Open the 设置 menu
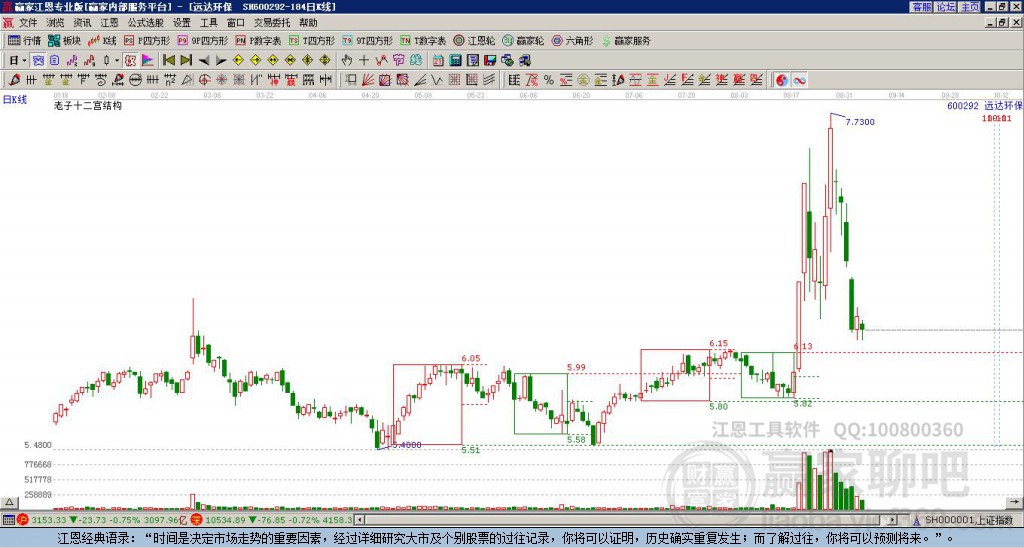 (x=182, y=23)
